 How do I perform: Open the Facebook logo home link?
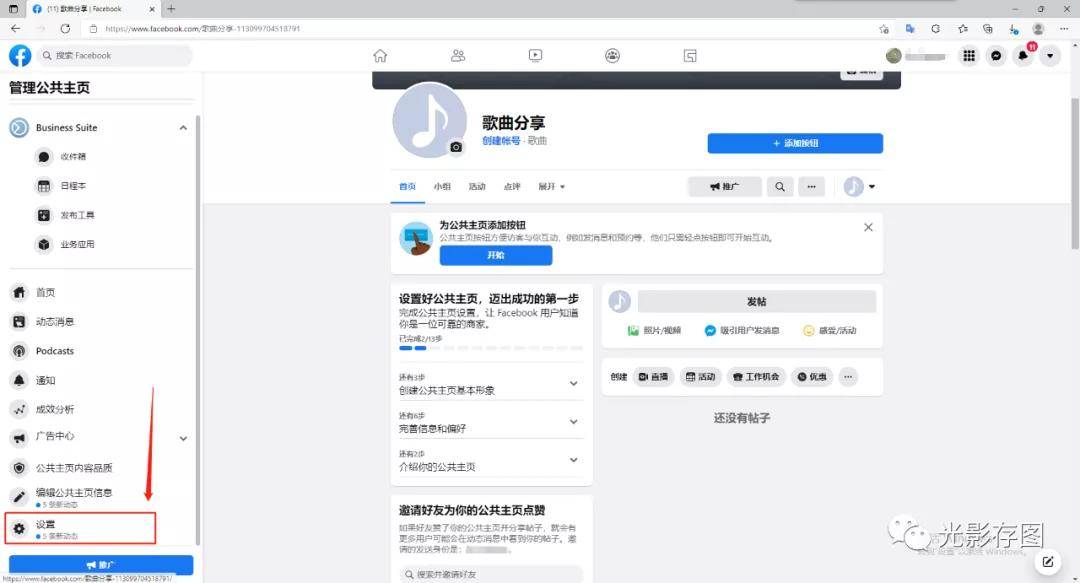click(x=20, y=56)
